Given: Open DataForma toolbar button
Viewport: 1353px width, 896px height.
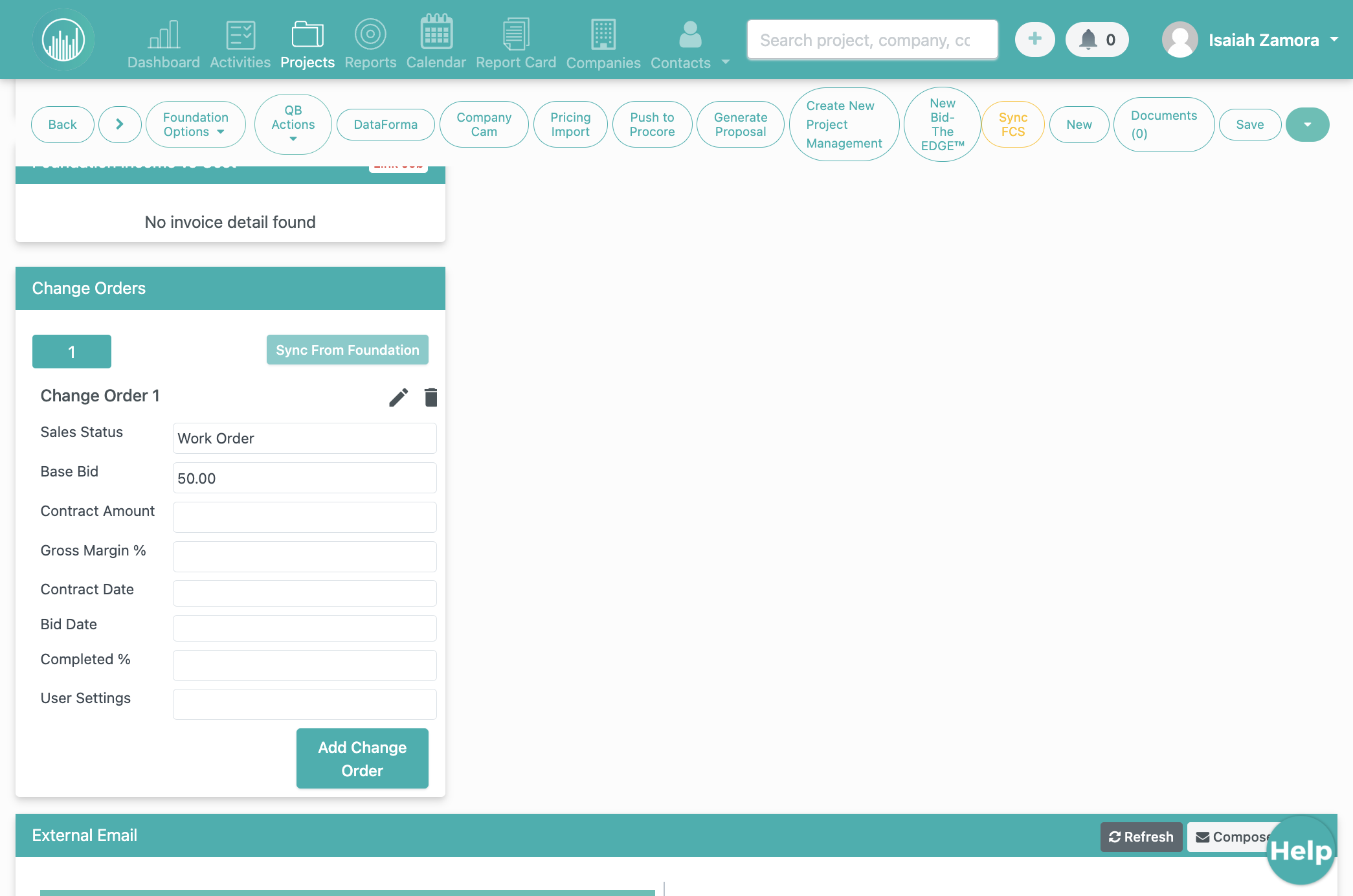Looking at the screenshot, I should pyautogui.click(x=386, y=124).
